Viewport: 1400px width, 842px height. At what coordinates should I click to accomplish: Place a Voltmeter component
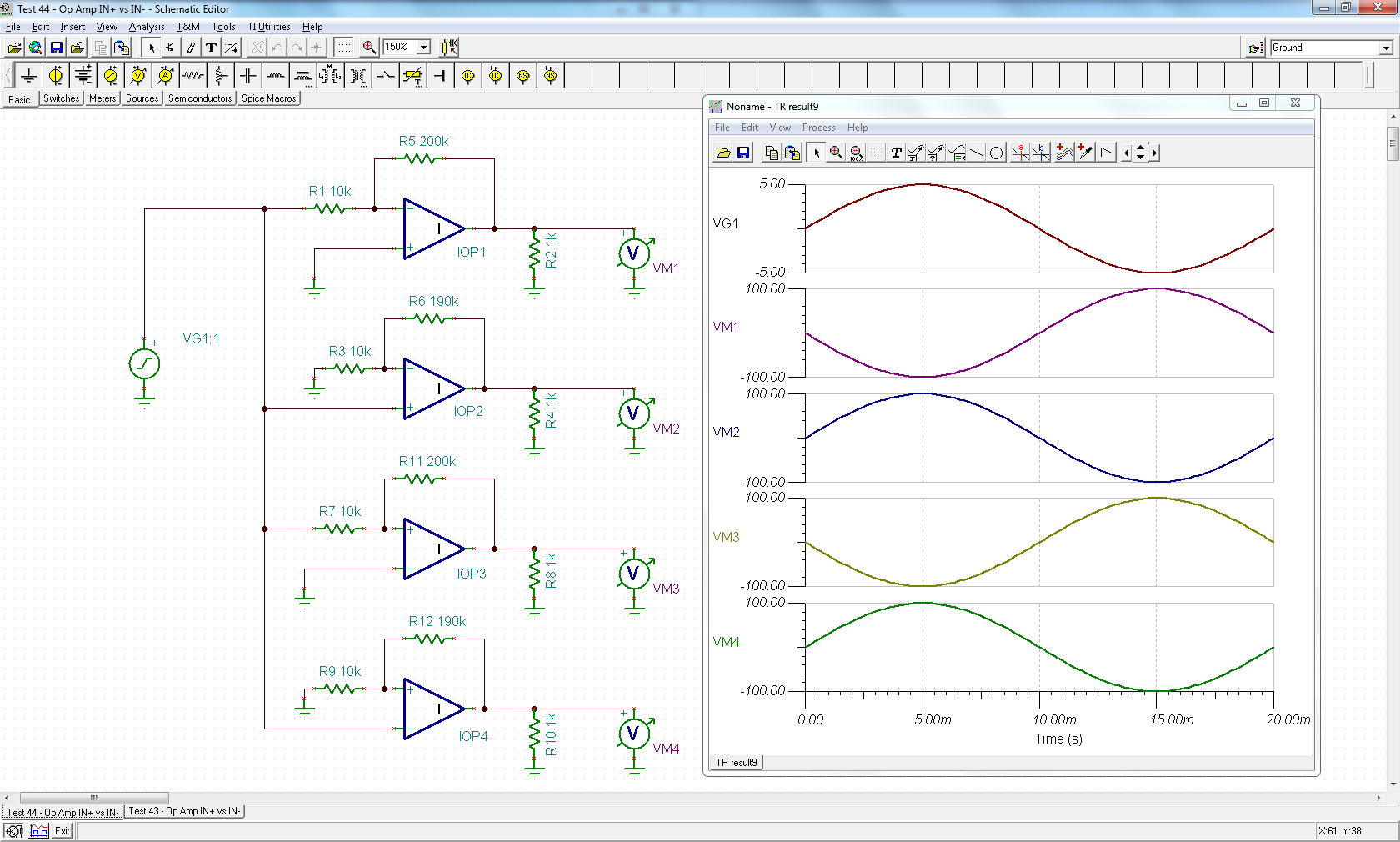[138, 76]
